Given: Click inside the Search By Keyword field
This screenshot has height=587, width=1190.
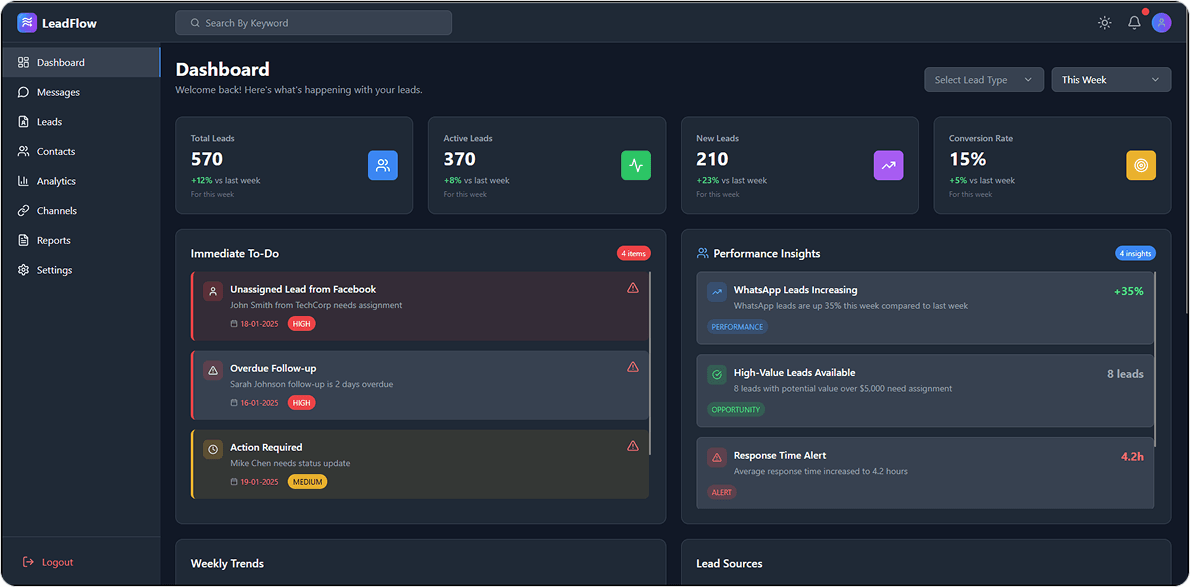Looking at the screenshot, I should pyautogui.click(x=313, y=22).
